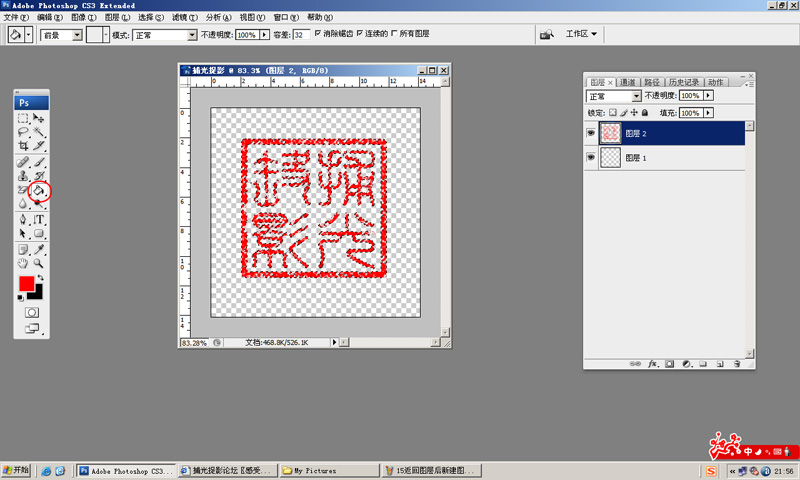Select the Dodge tool
The height and width of the screenshot is (480, 800).
coord(39,204)
